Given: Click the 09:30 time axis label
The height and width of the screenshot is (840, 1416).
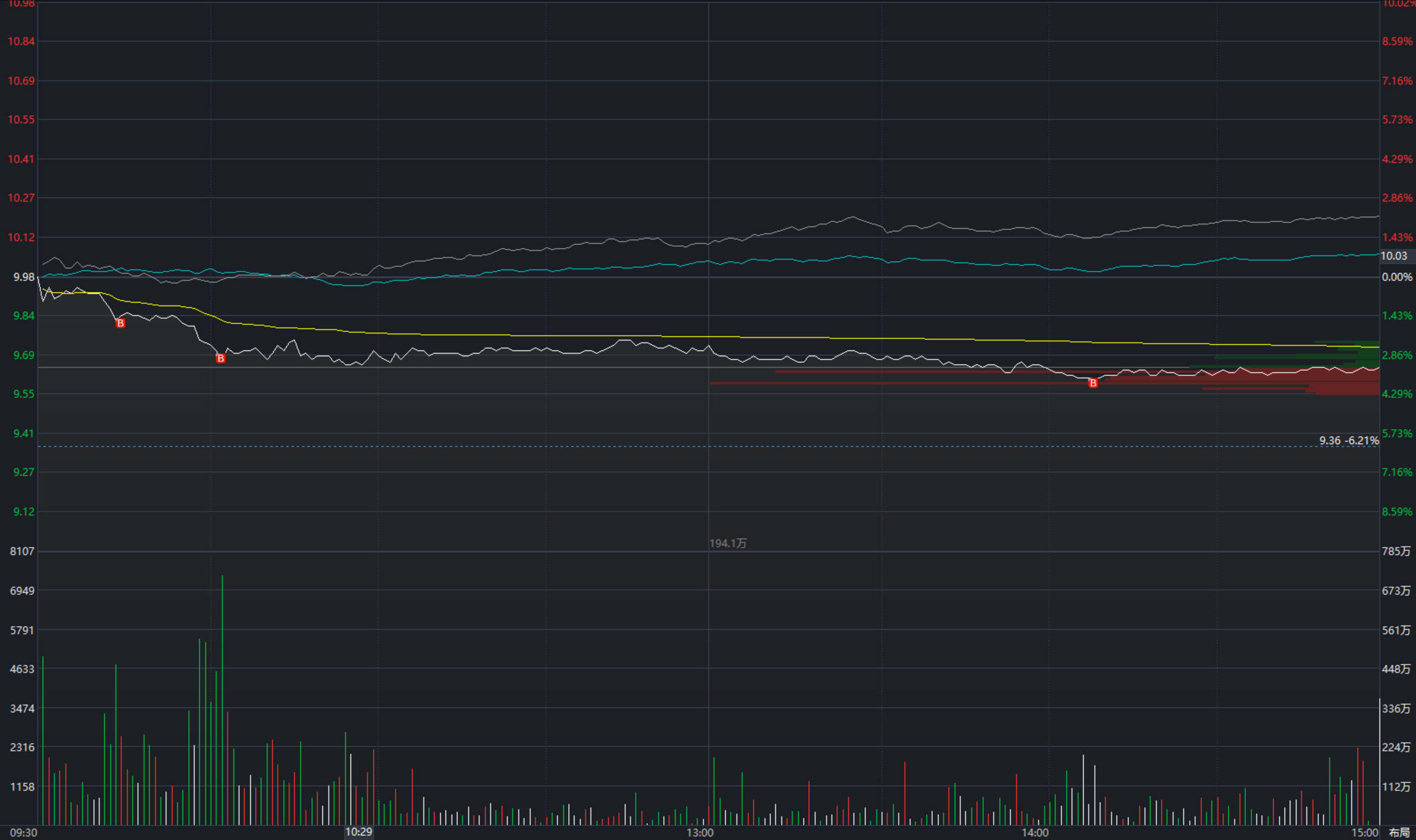Looking at the screenshot, I should coord(24,832).
